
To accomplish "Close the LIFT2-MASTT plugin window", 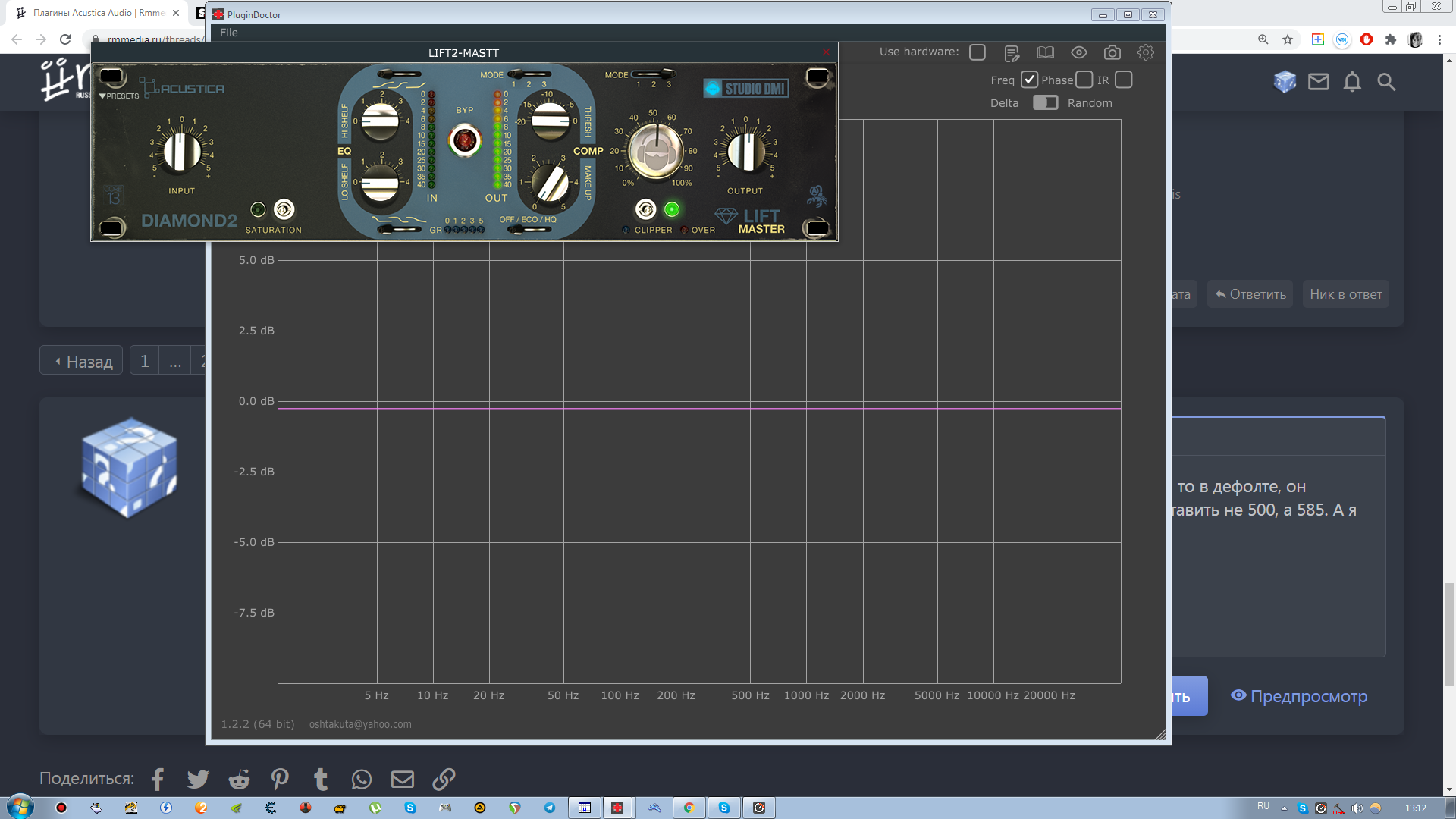I will click(827, 52).
